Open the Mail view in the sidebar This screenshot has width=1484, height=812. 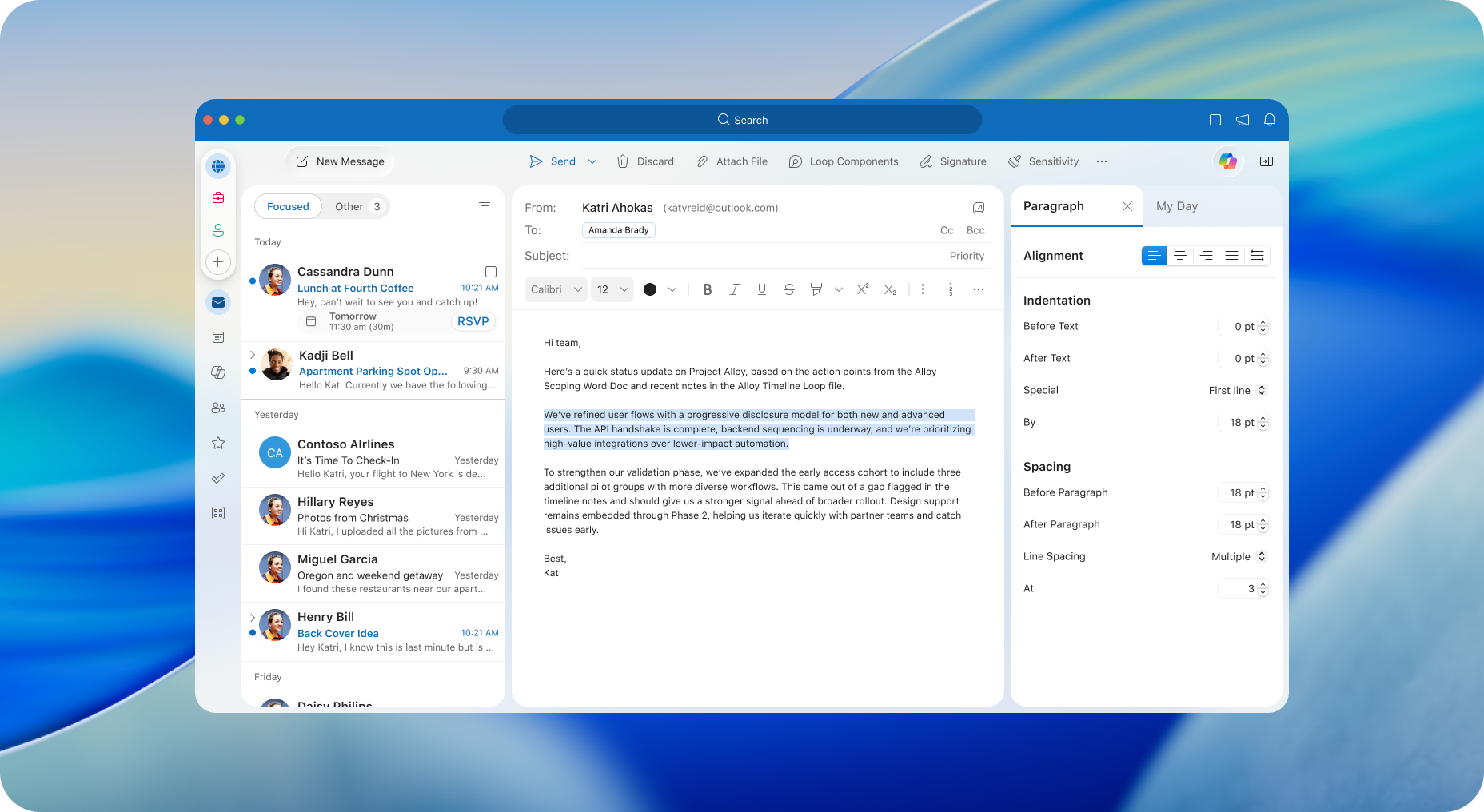[x=218, y=302]
